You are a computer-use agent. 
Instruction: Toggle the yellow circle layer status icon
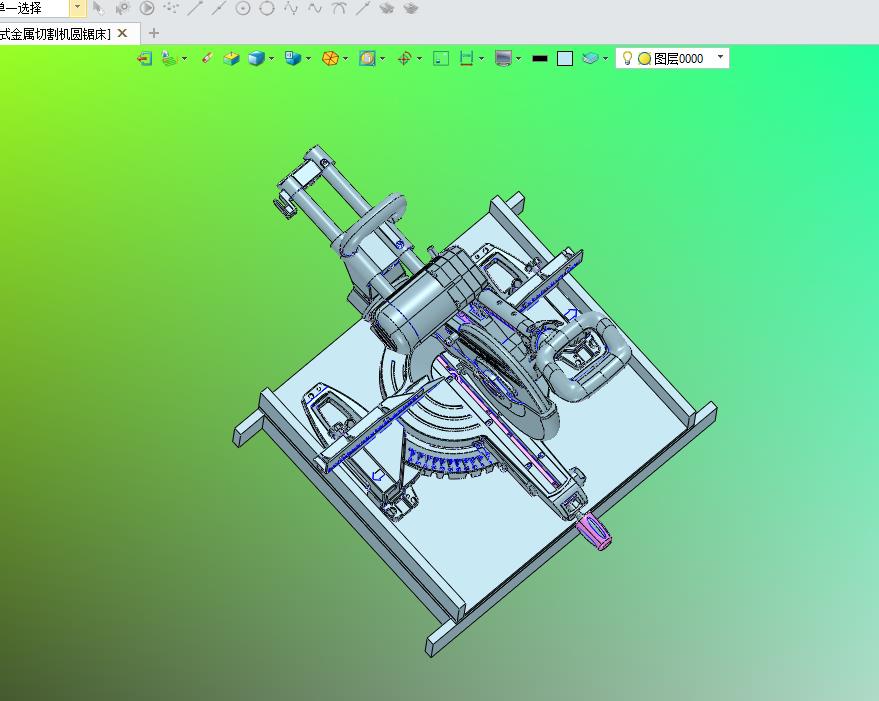[x=645, y=58]
